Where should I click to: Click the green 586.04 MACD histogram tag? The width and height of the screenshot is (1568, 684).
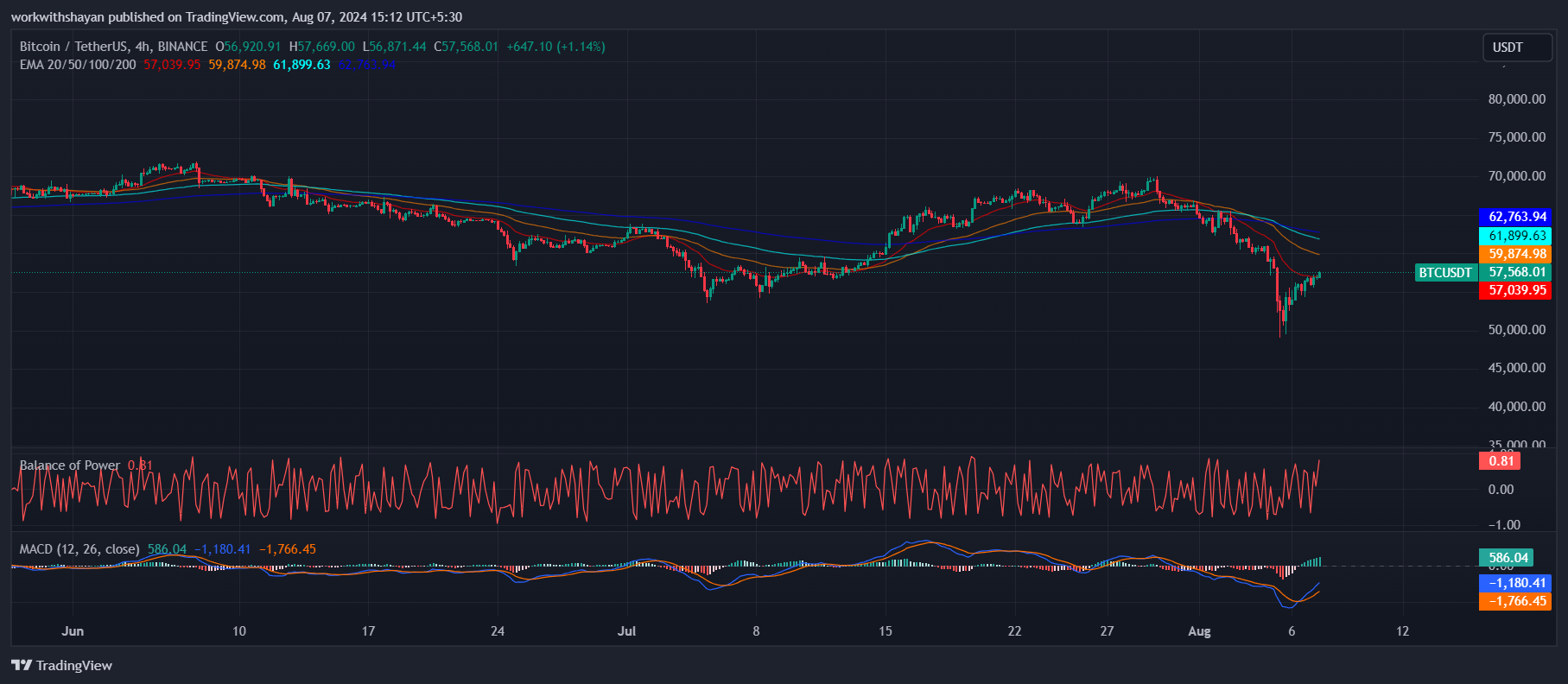(1508, 558)
